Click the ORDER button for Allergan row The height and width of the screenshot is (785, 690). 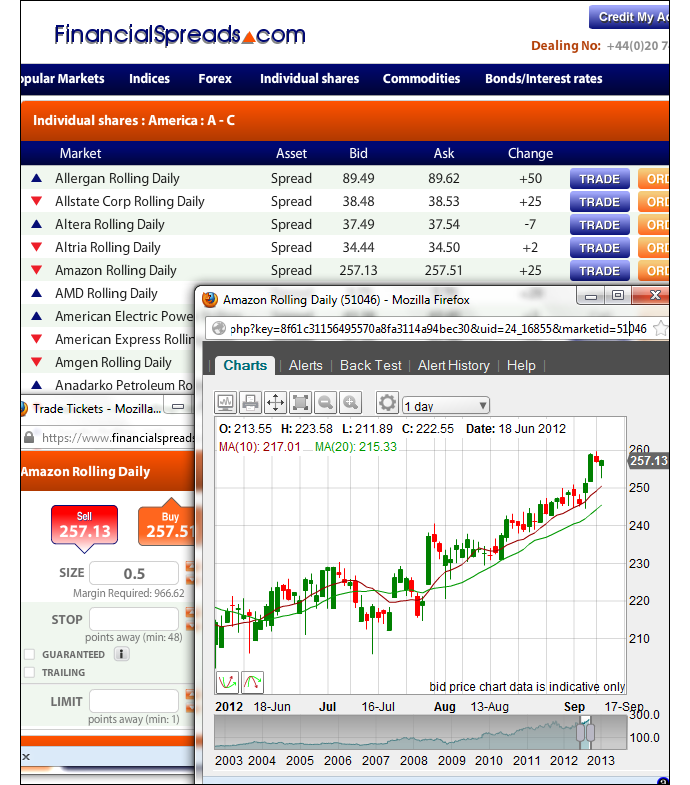pos(653,179)
